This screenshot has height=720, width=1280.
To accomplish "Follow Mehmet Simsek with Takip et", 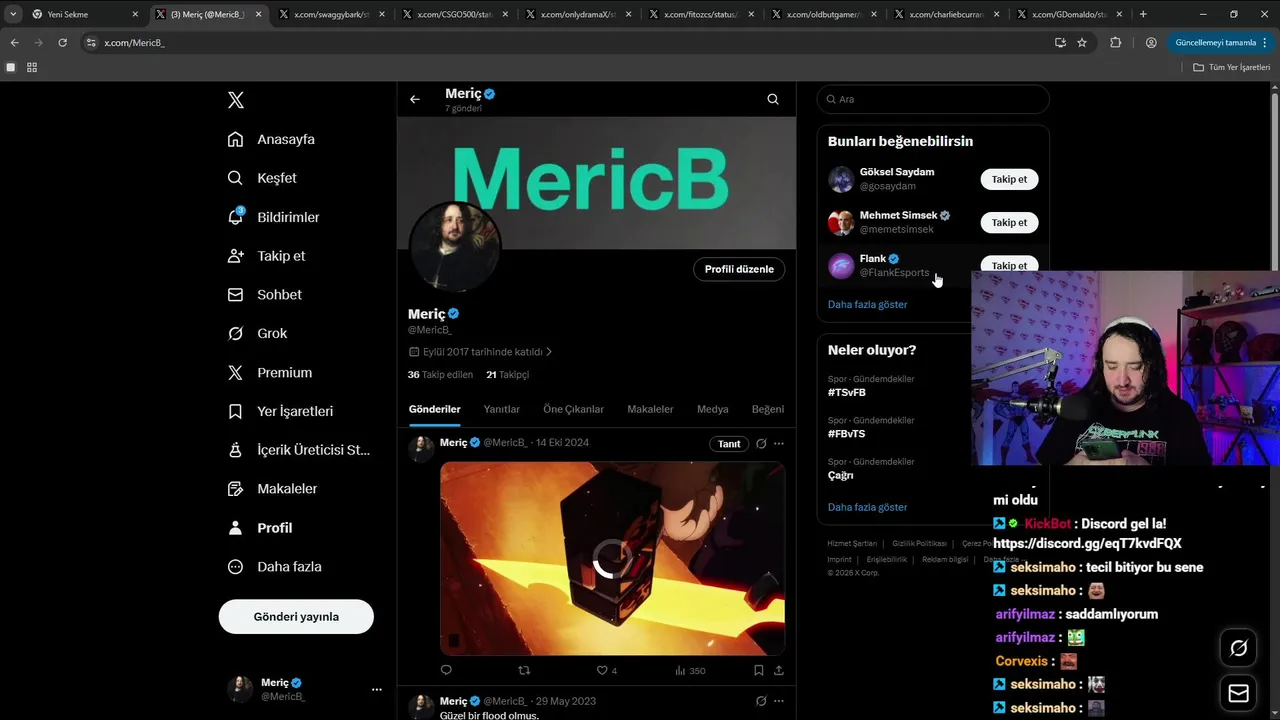I will coord(1009,222).
